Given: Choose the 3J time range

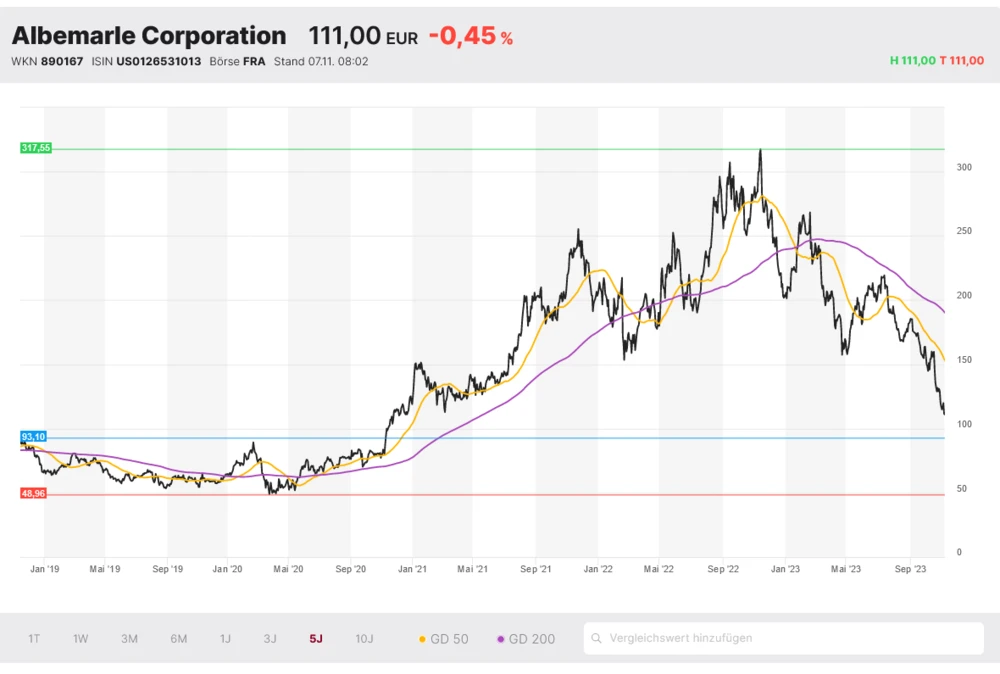Looking at the screenshot, I should point(270,639).
